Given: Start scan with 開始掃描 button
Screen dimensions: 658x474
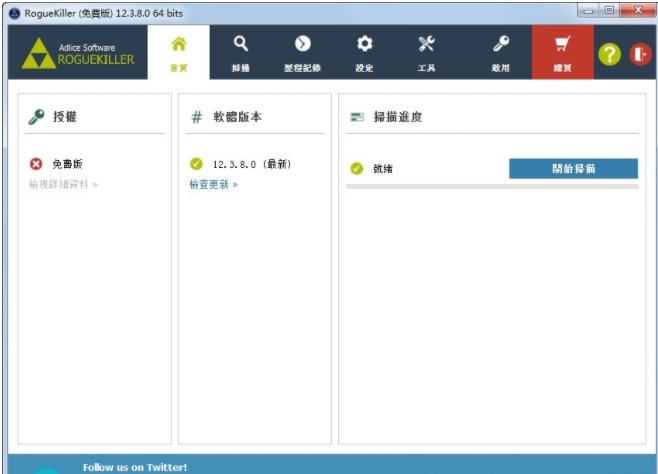Looking at the screenshot, I should (573, 169).
